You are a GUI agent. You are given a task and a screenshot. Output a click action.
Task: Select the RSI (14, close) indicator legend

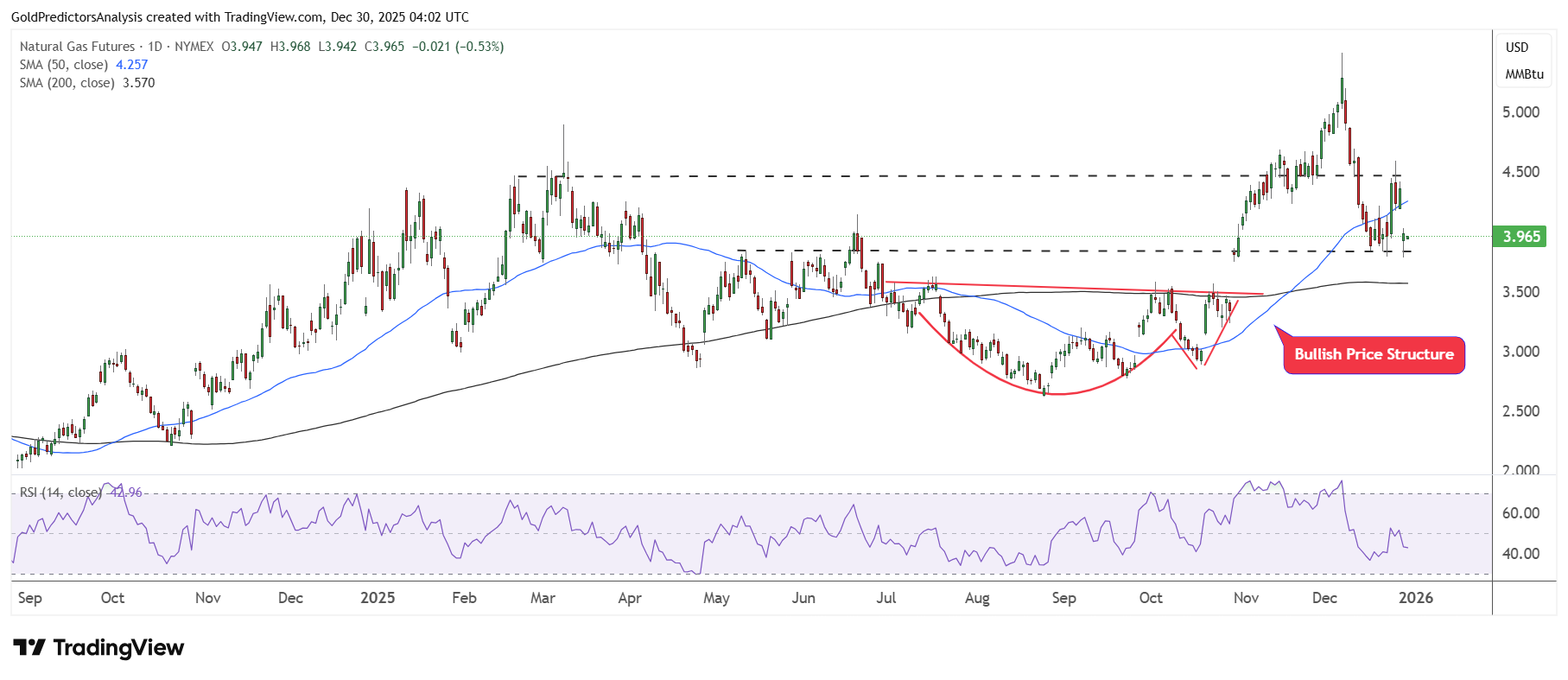(x=60, y=493)
